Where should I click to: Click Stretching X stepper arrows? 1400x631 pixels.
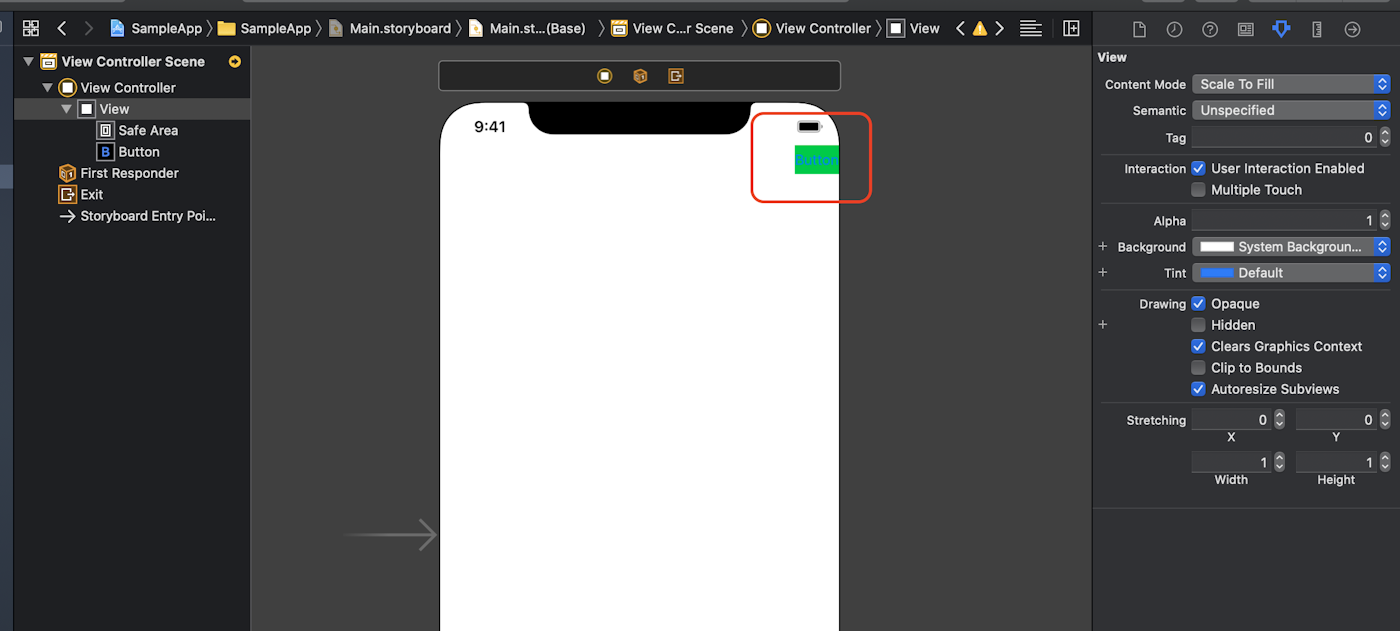pyautogui.click(x=1279, y=420)
